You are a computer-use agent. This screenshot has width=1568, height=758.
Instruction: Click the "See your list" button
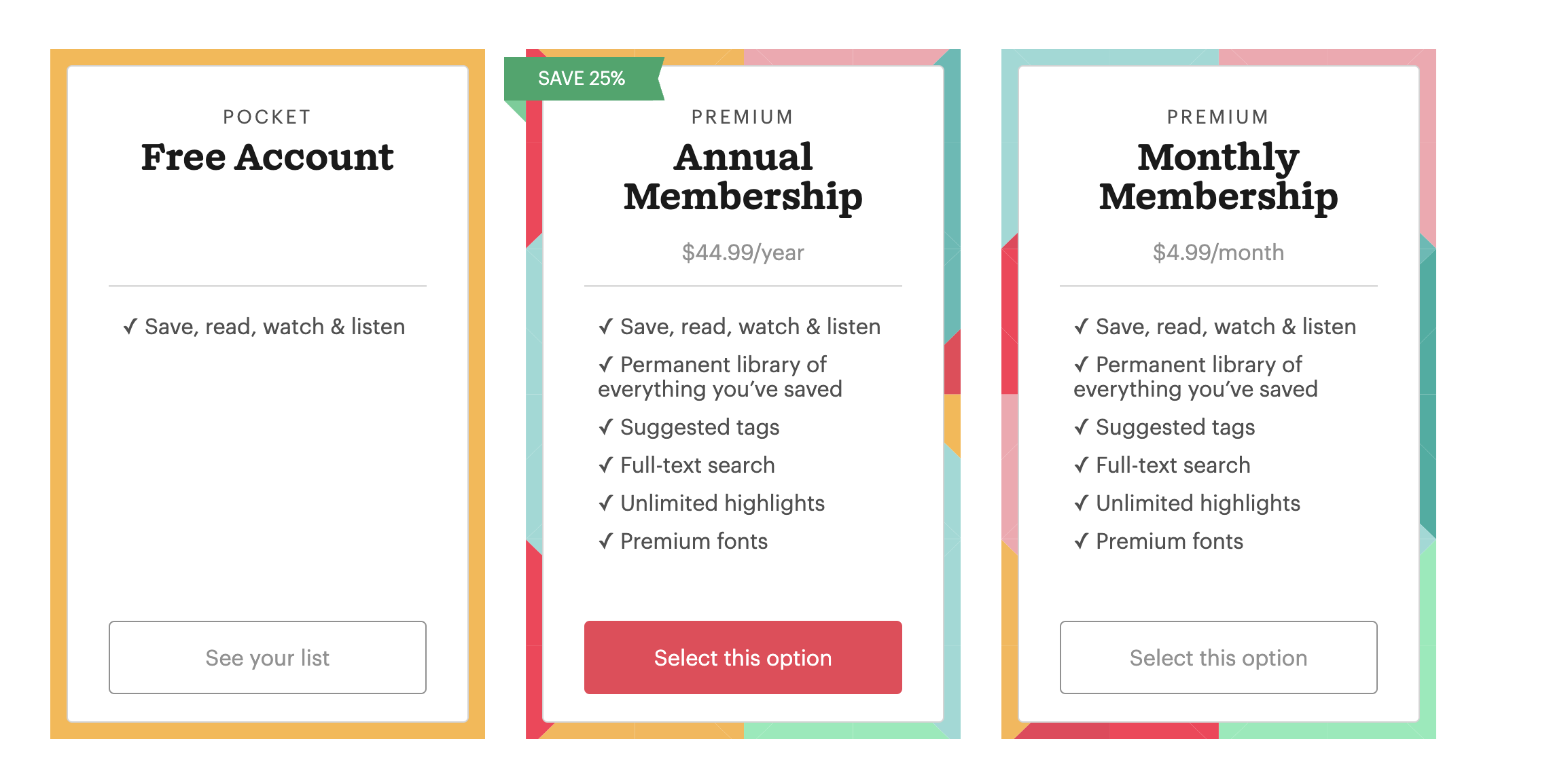coord(267,657)
